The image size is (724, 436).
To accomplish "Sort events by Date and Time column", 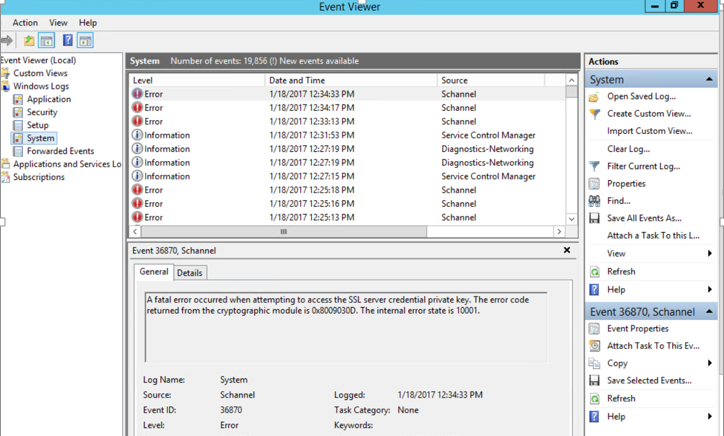I will point(350,80).
